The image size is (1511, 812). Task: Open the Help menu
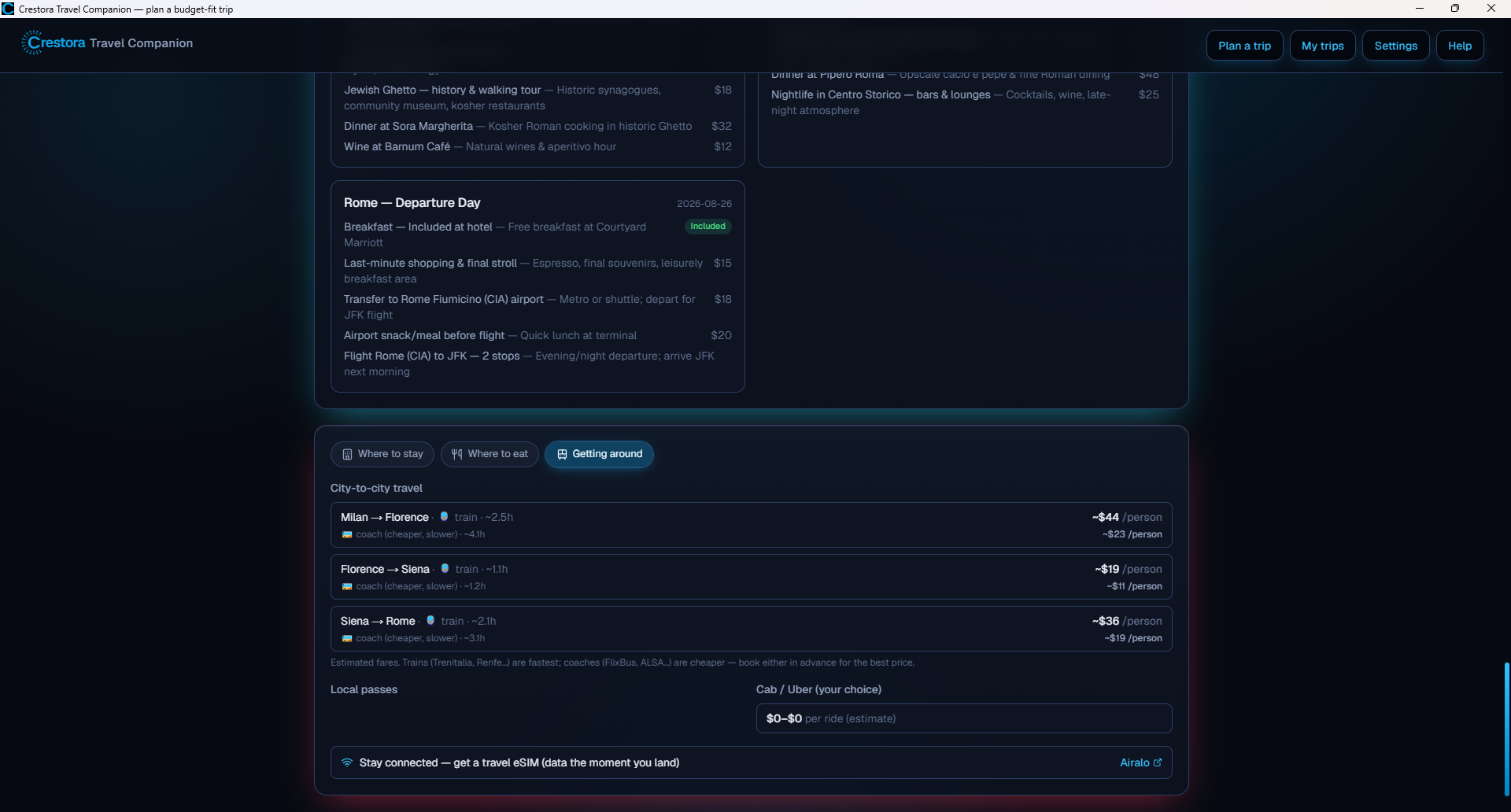(1460, 46)
